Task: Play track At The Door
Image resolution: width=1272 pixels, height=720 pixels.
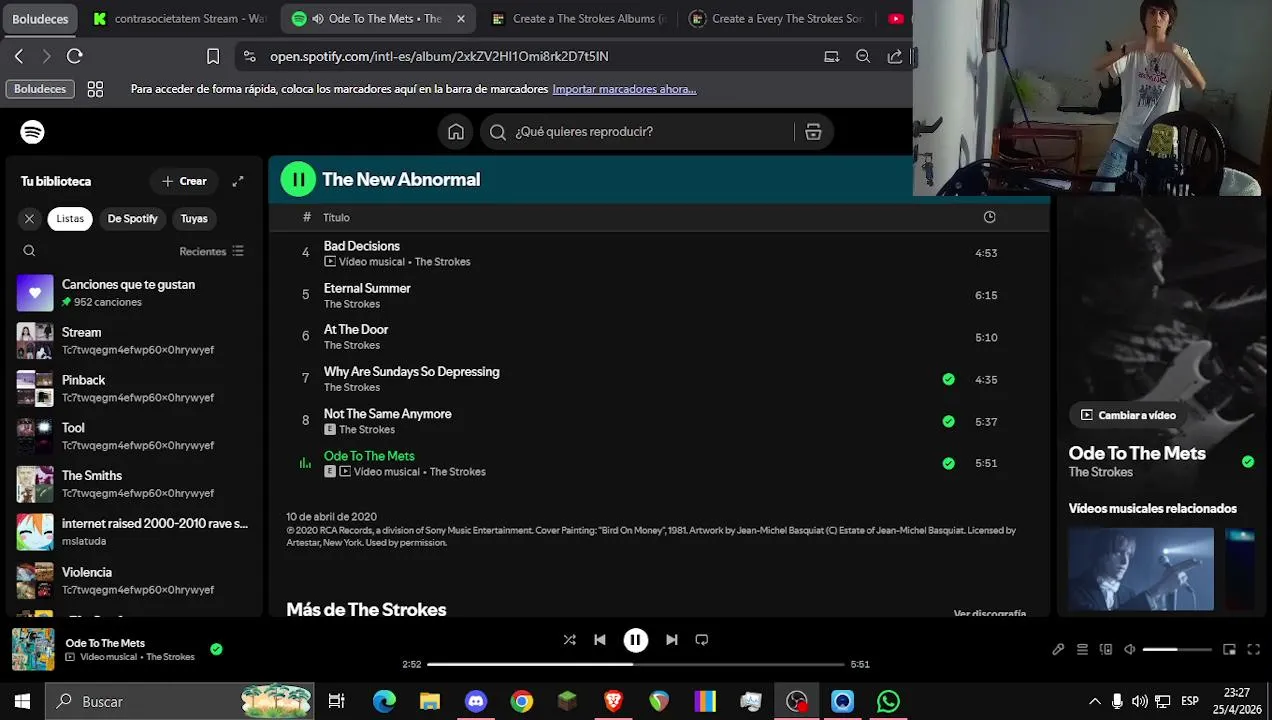Action: coord(660,337)
